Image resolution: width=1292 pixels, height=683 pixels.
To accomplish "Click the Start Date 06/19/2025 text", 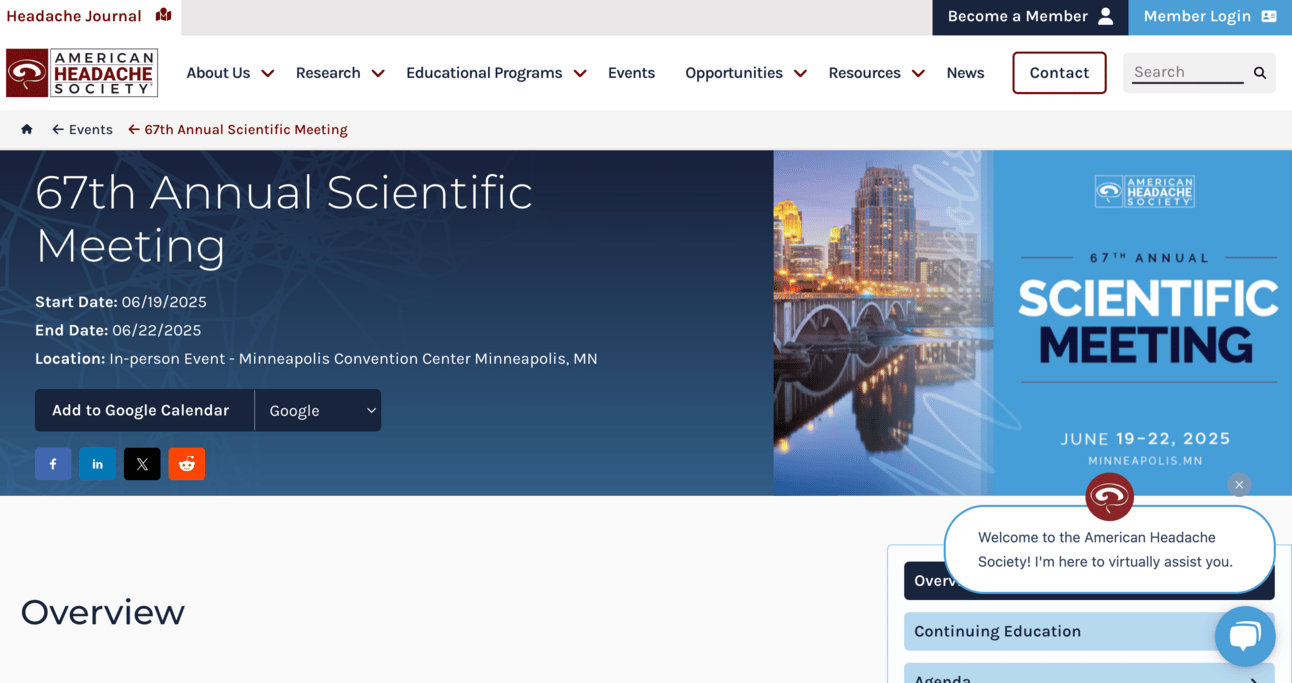I will click(x=121, y=302).
